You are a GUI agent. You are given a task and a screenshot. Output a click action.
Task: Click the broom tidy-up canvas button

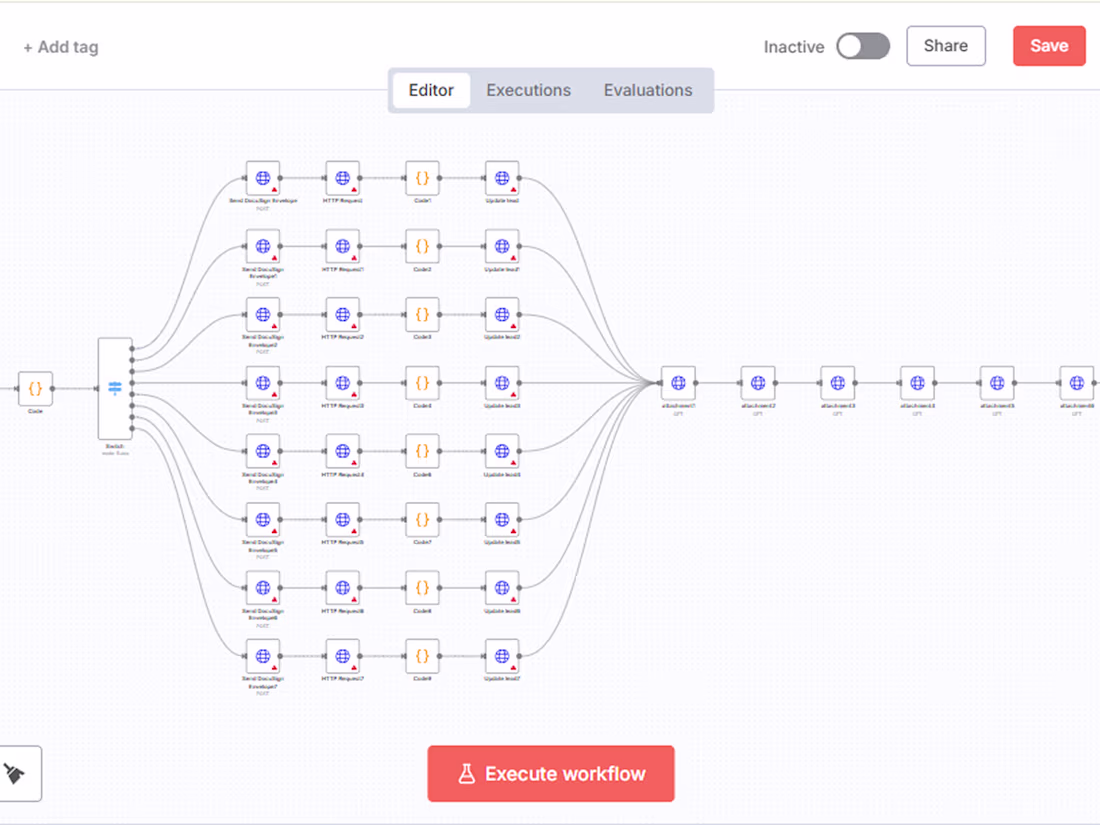[16, 773]
